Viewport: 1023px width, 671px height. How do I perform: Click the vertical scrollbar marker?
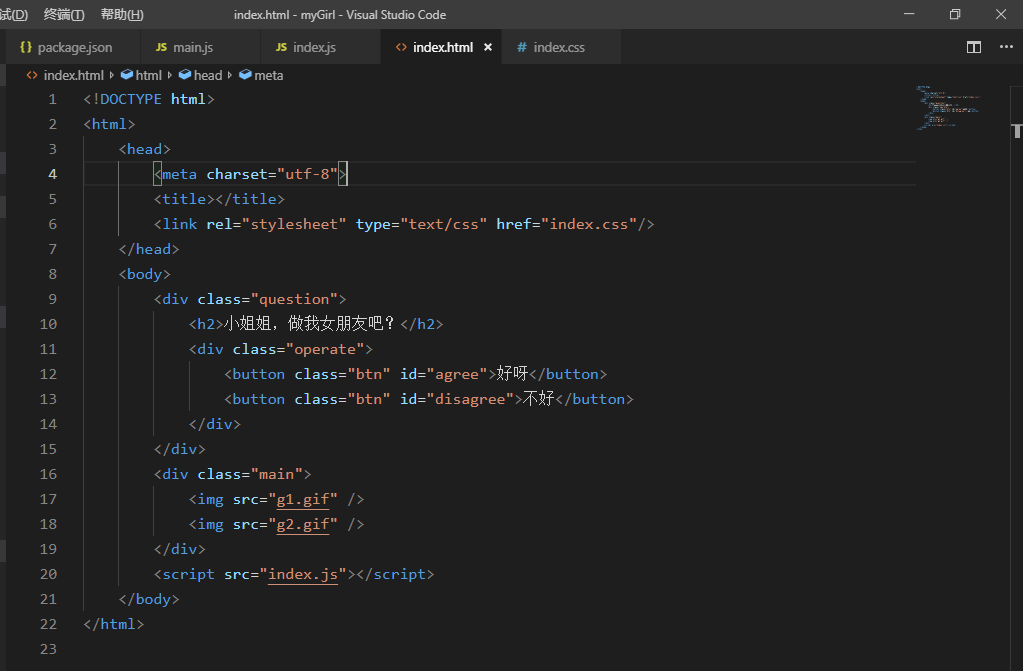[1017, 131]
